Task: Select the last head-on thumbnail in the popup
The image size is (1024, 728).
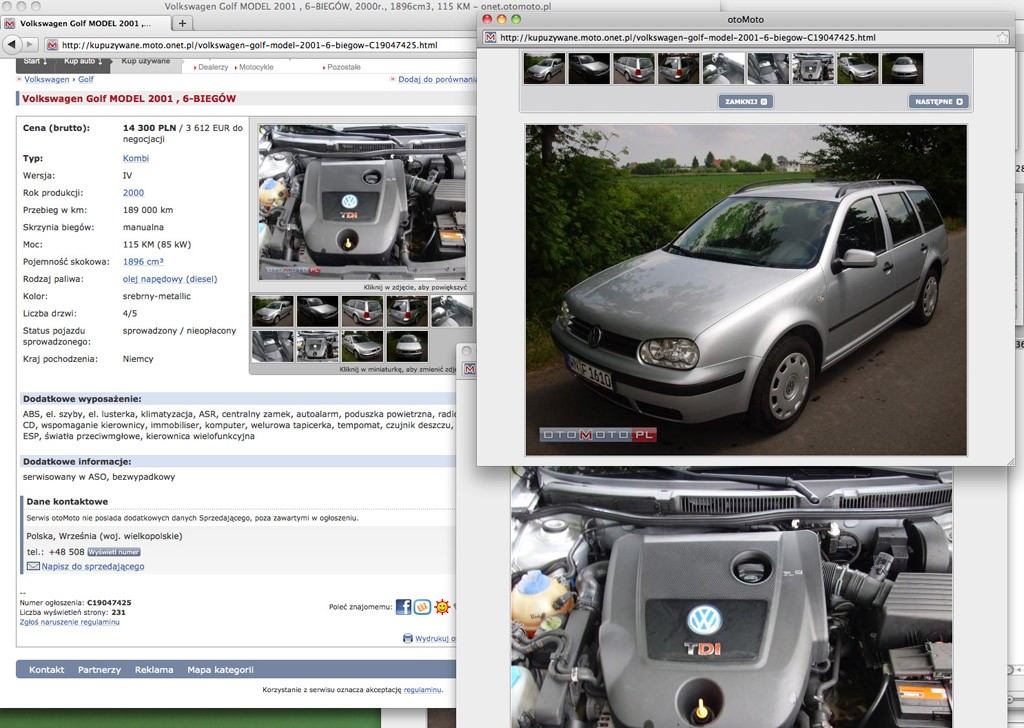Action: (x=903, y=69)
